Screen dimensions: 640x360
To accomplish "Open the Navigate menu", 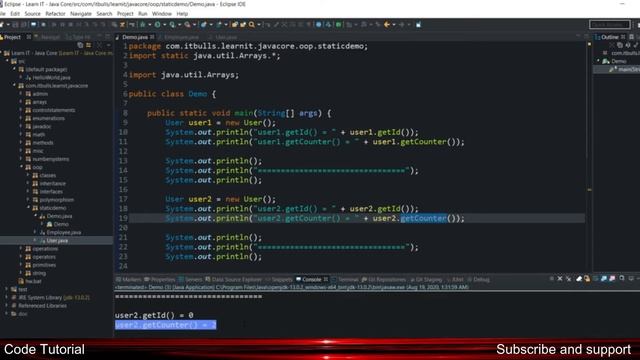I will point(81,13).
